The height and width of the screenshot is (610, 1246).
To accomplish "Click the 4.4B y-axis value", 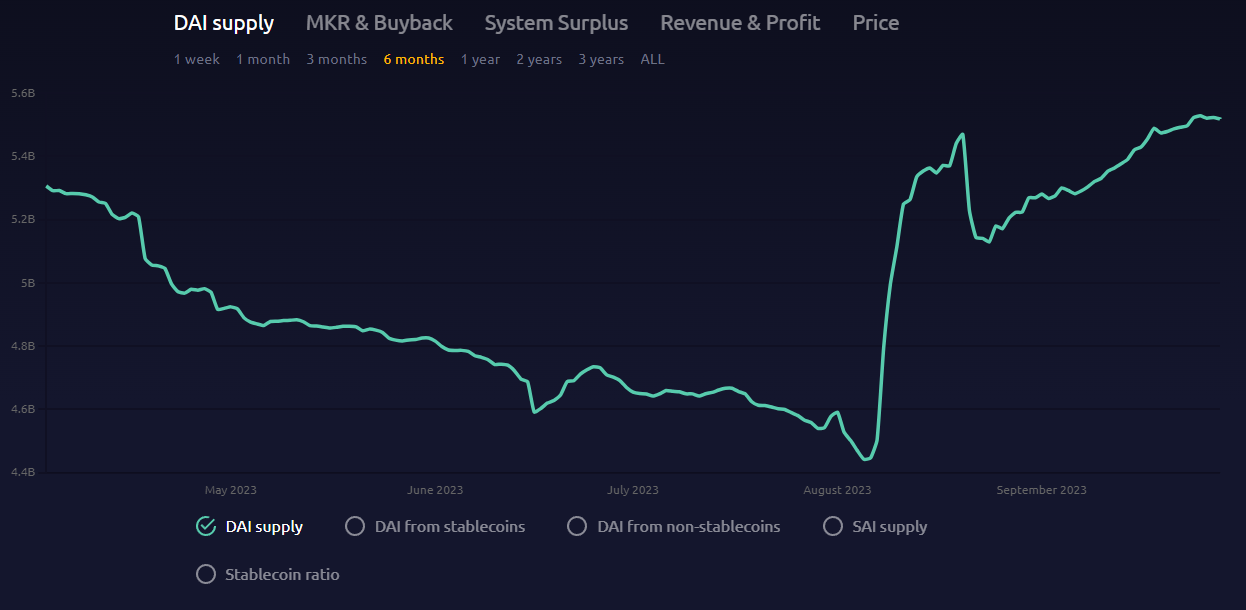I will coord(23,472).
